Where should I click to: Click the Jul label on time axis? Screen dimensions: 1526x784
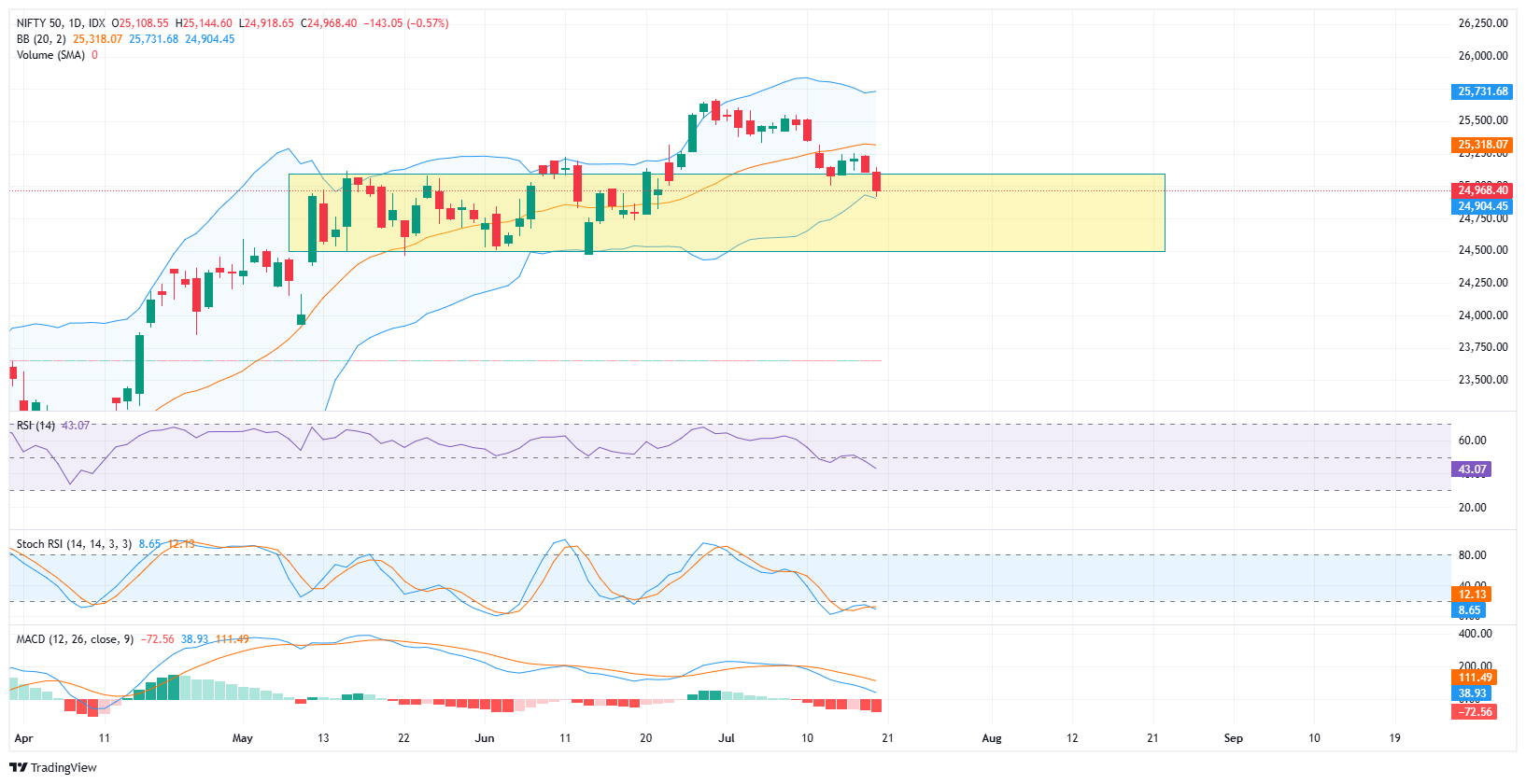727,738
